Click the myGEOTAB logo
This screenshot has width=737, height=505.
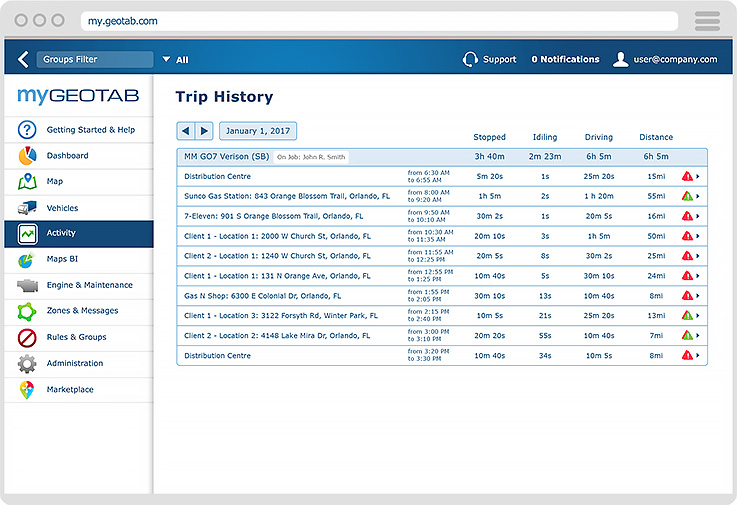click(78, 95)
